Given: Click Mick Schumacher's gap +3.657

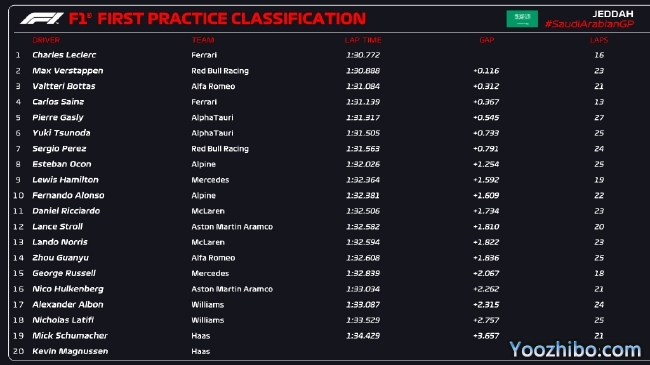Looking at the screenshot, I should [x=486, y=336].
